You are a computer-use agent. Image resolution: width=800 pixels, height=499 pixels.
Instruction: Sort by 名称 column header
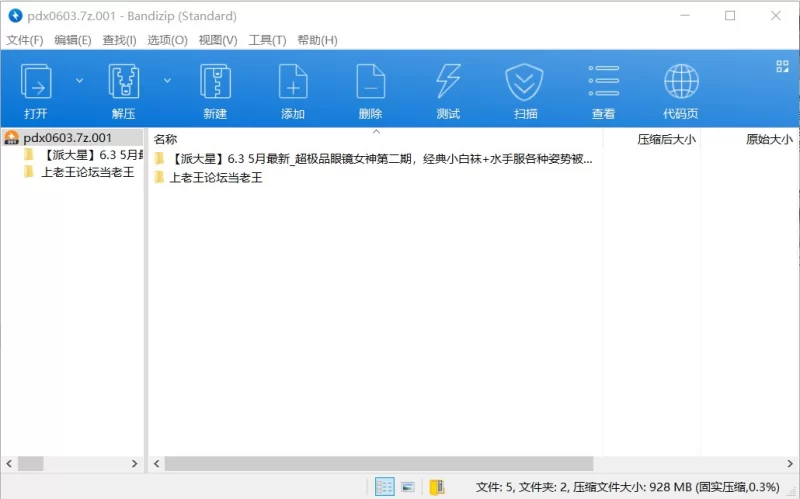tap(165, 139)
